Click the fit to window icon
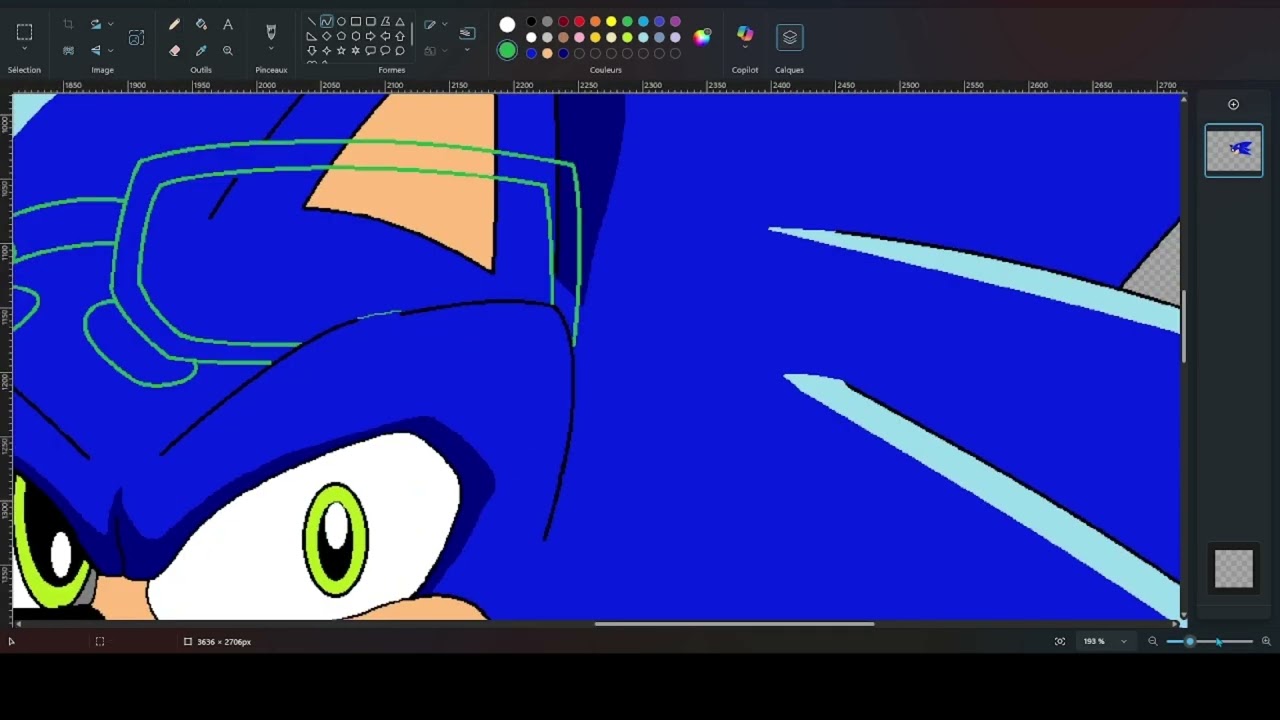Image resolution: width=1280 pixels, height=720 pixels. 1060,641
